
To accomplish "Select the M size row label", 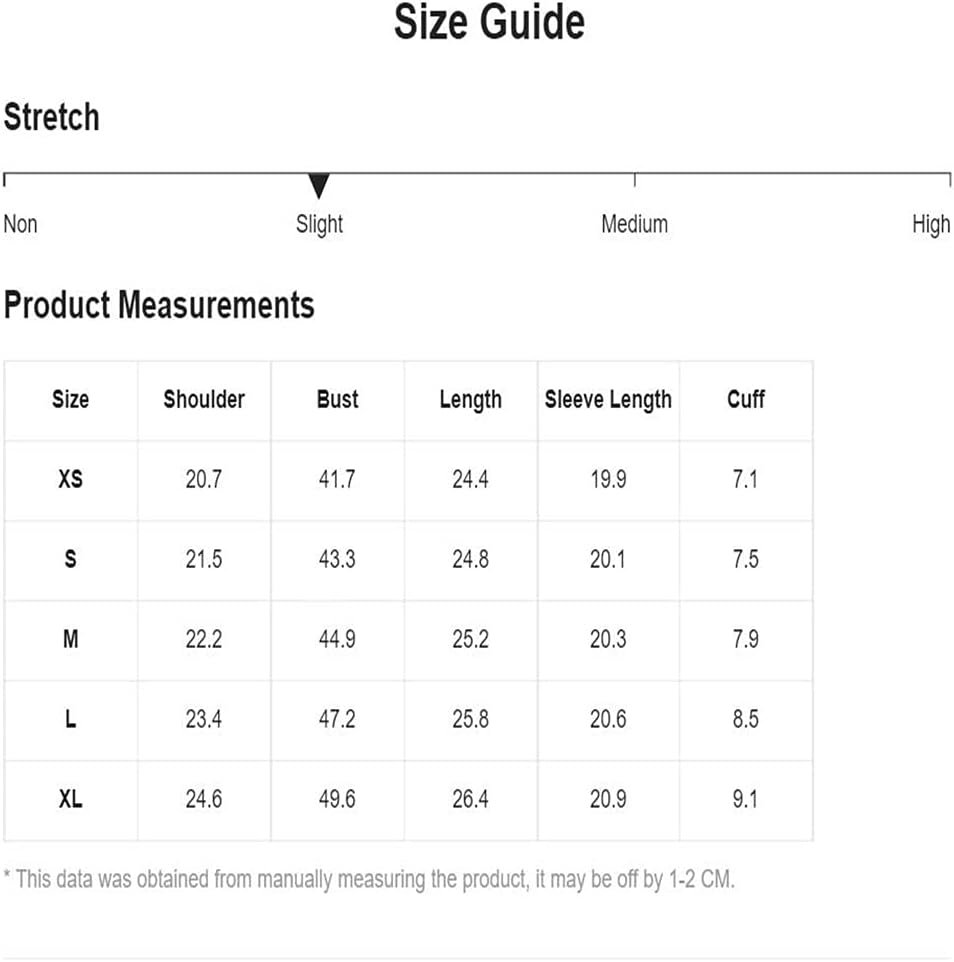I will (71, 639).
